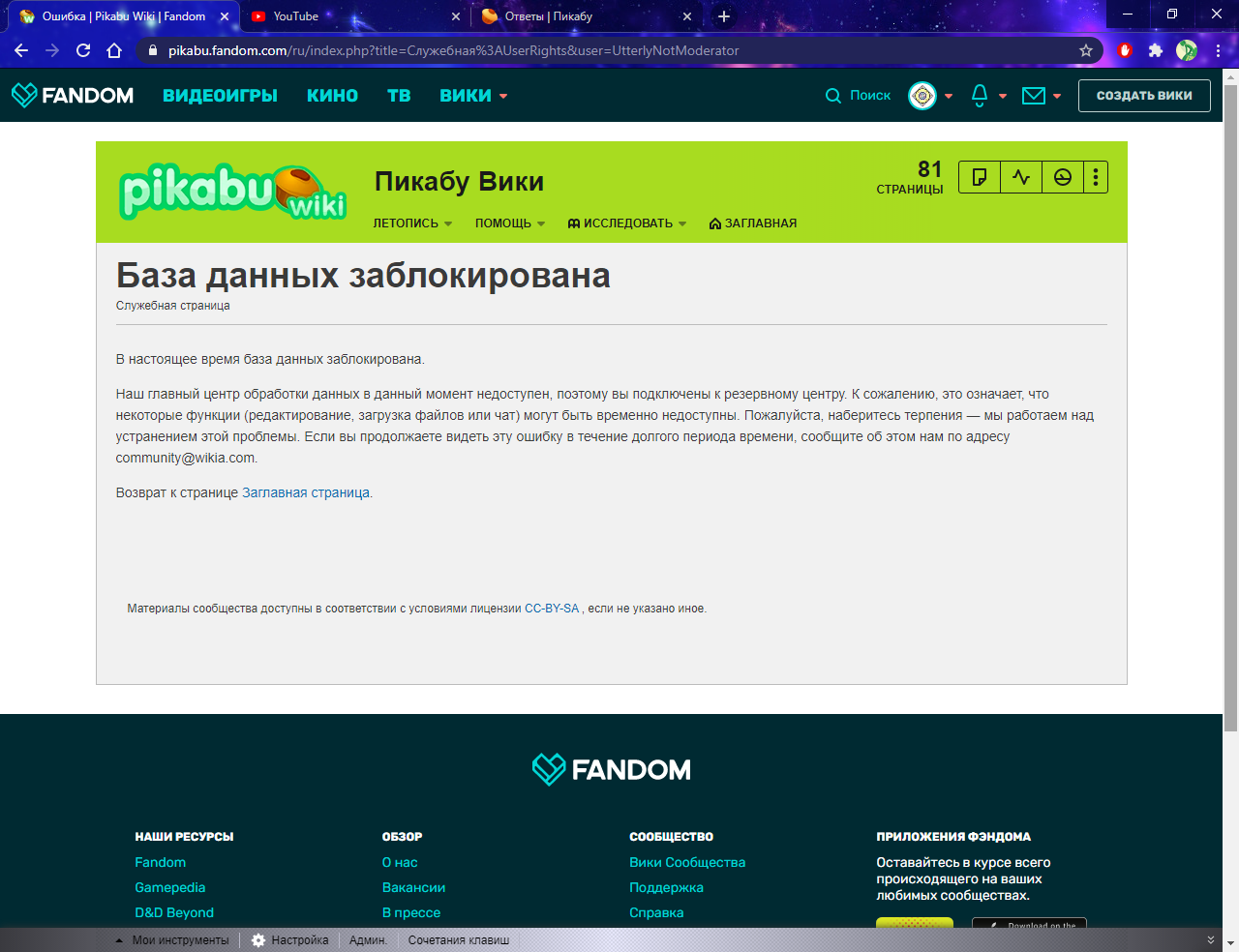Open the notifications bell

coord(980,95)
